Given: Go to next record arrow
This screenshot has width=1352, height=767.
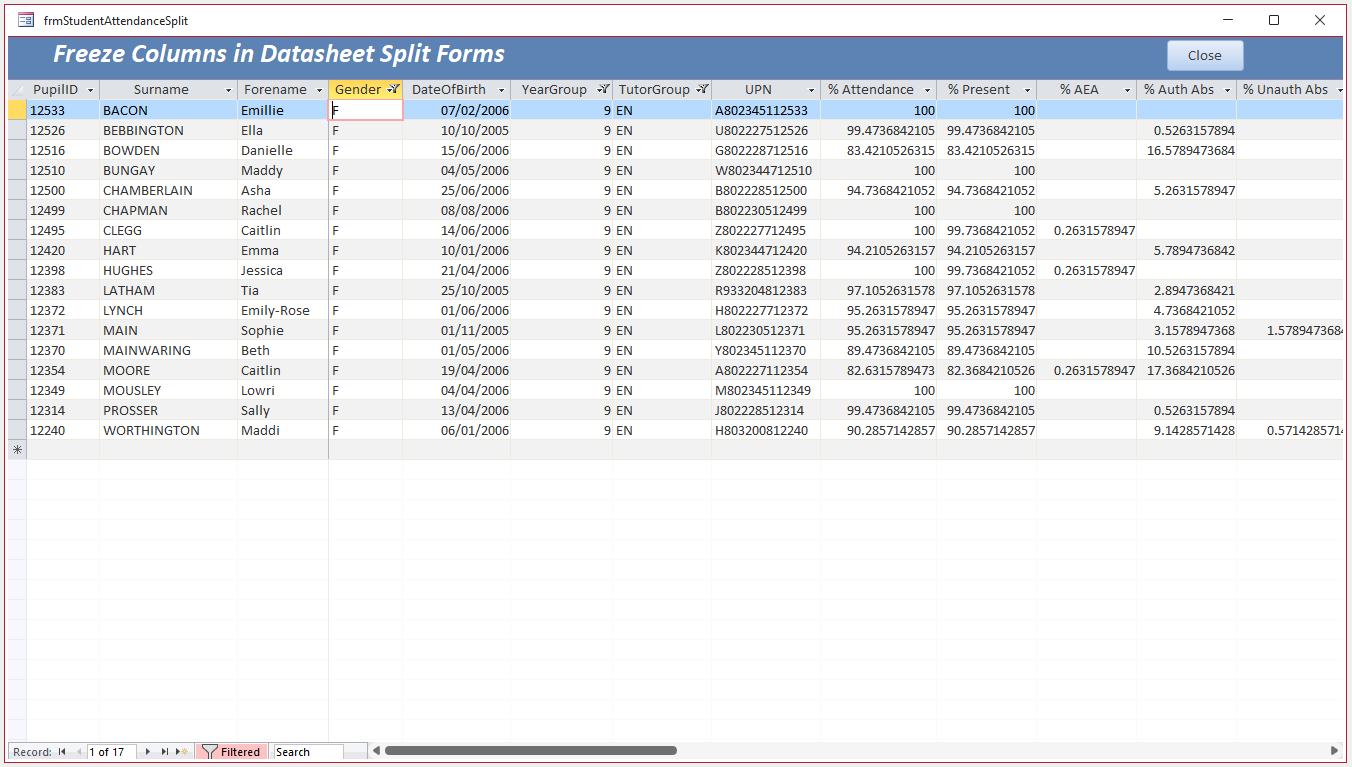Looking at the screenshot, I should [x=148, y=752].
